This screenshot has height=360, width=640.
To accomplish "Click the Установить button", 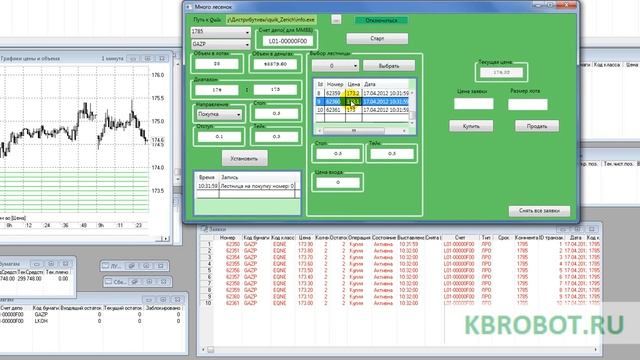I will 244,158.
